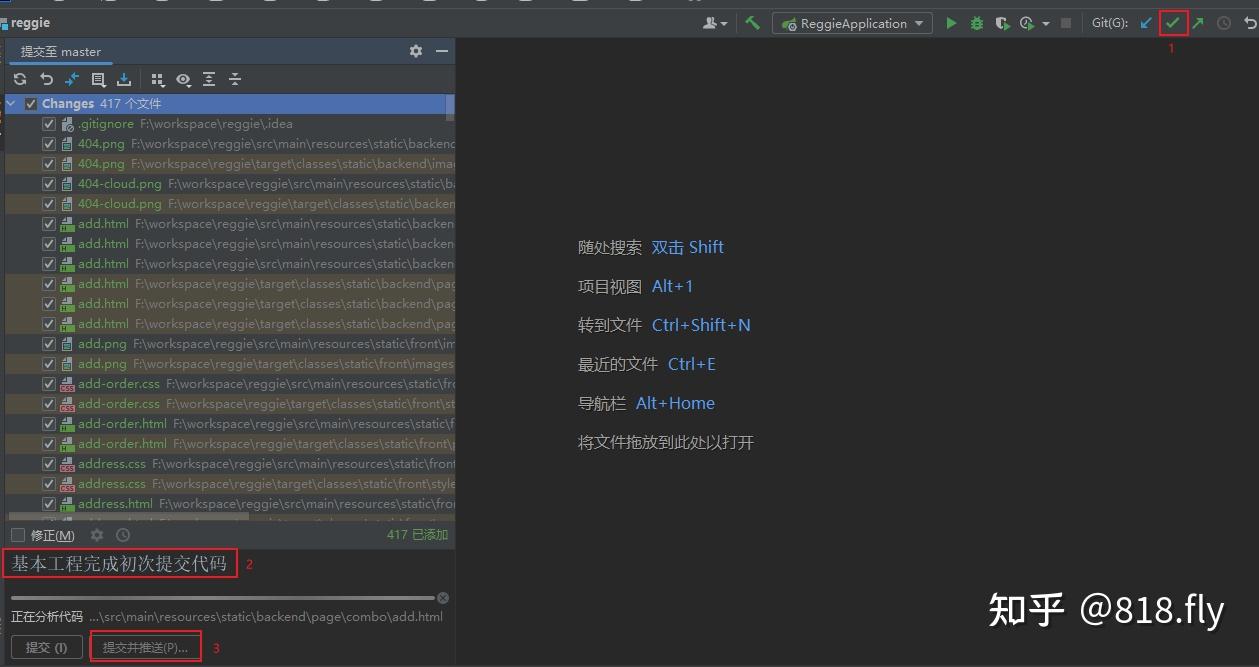Click the changes list vertical scrollbar
Screen dimensions: 1259x667
pyautogui.click(x=450, y=107)
